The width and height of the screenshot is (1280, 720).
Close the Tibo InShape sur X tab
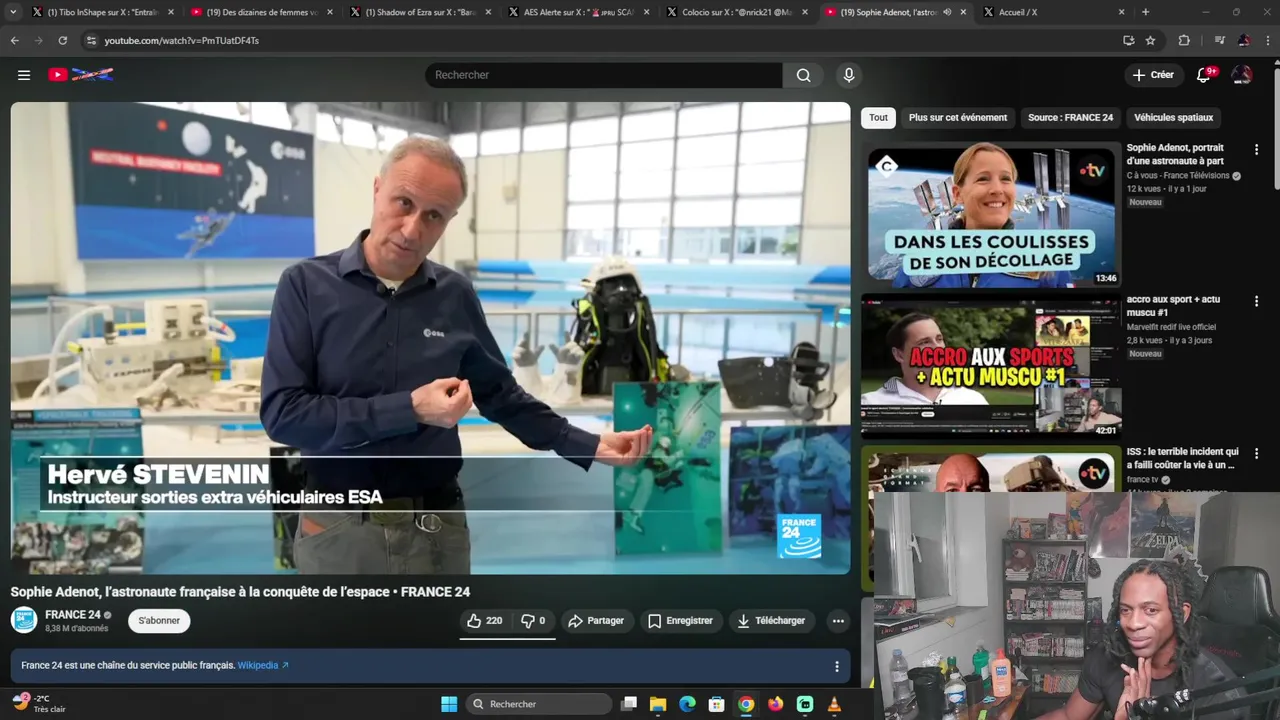(x=171, y=12)
